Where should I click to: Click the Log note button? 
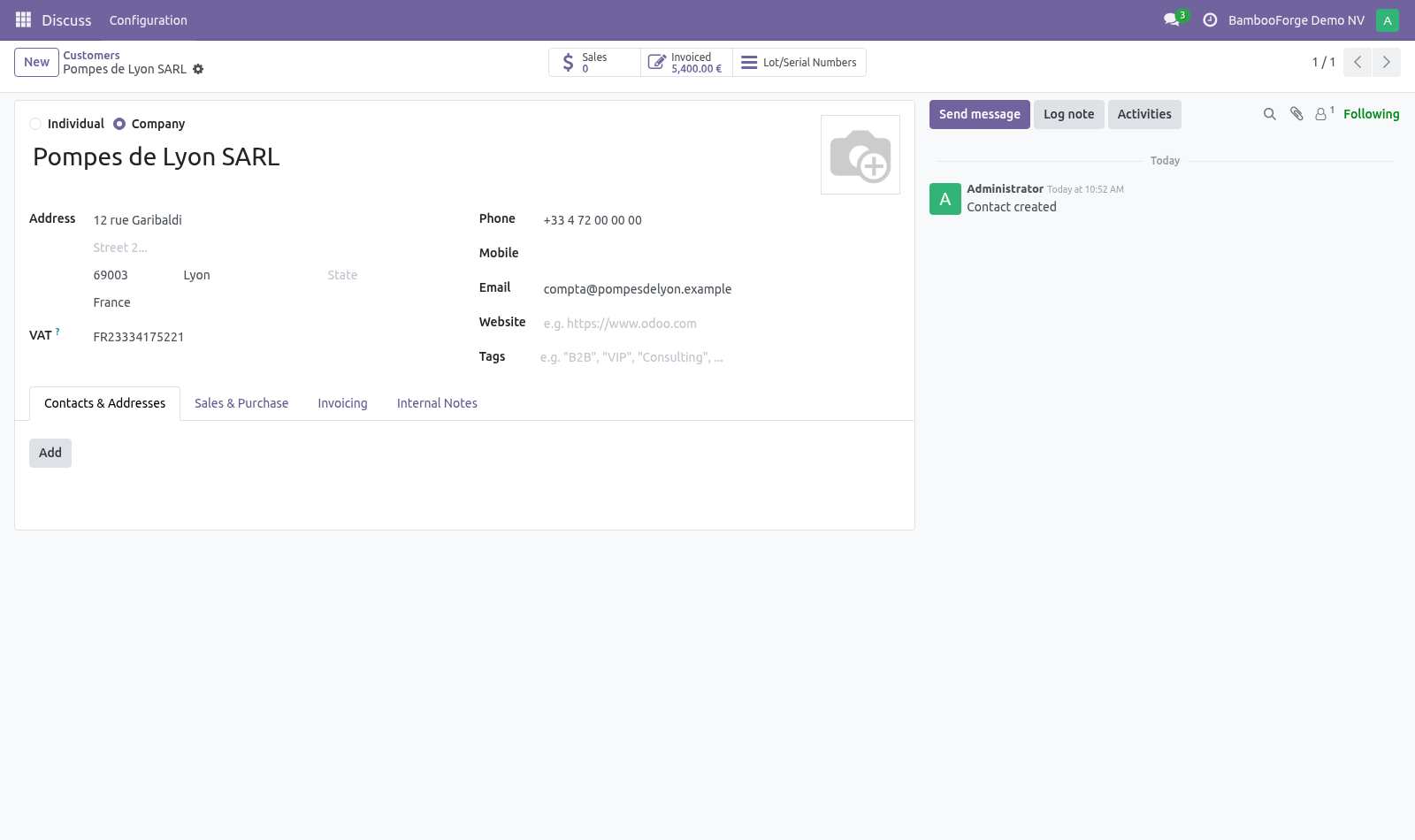coord(1068,114)
